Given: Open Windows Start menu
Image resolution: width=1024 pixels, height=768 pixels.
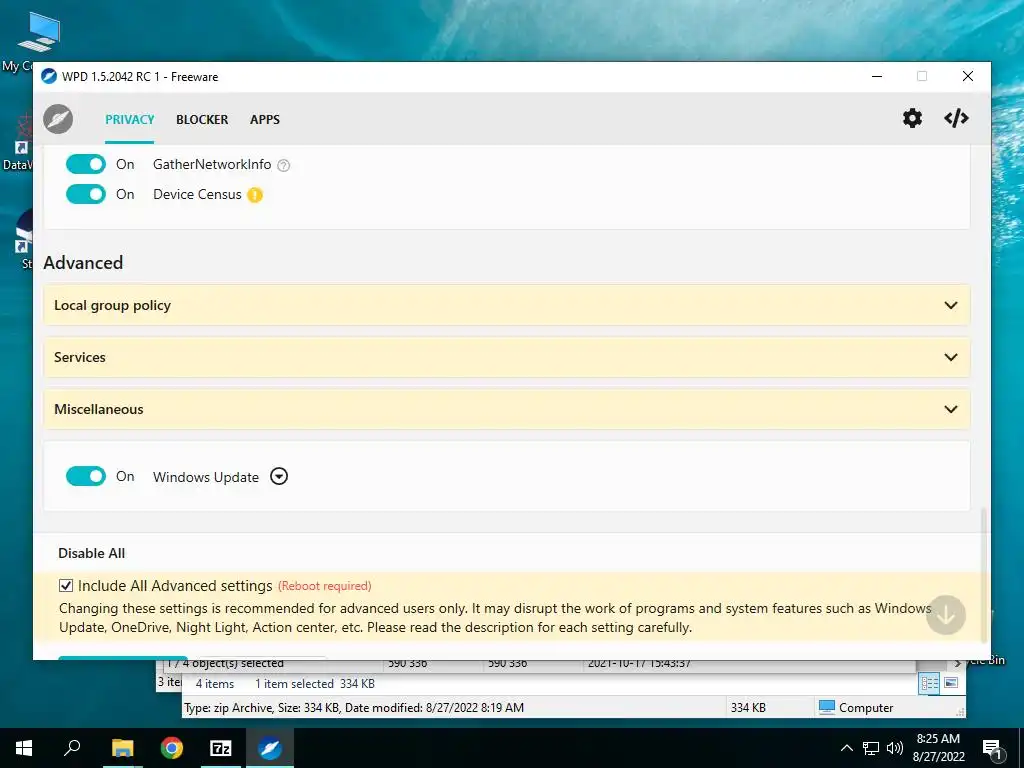Looking at the screenshot, I should (x=24, y=748).
